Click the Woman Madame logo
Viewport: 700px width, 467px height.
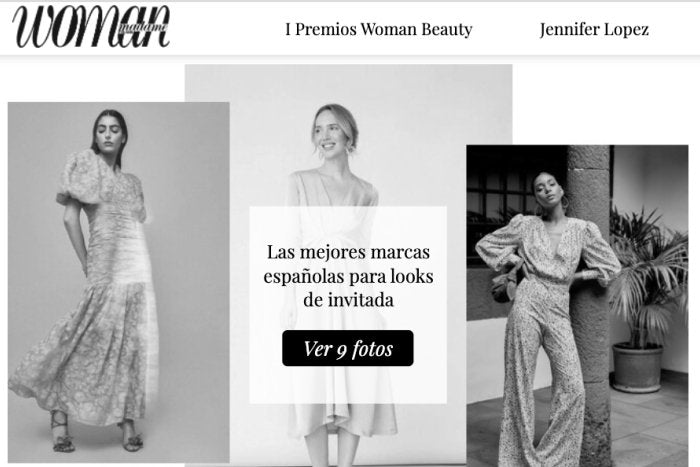click(x=91, y=27)
